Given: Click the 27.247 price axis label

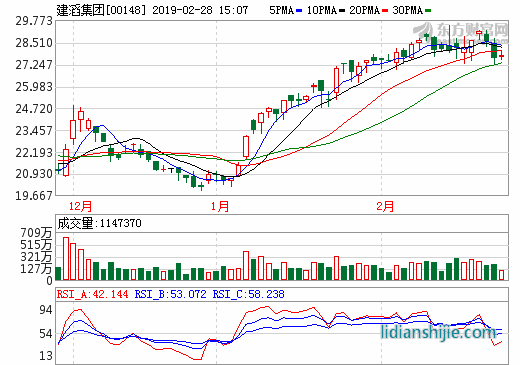Looking at the screenshot, I should click(x=34, y=65).
